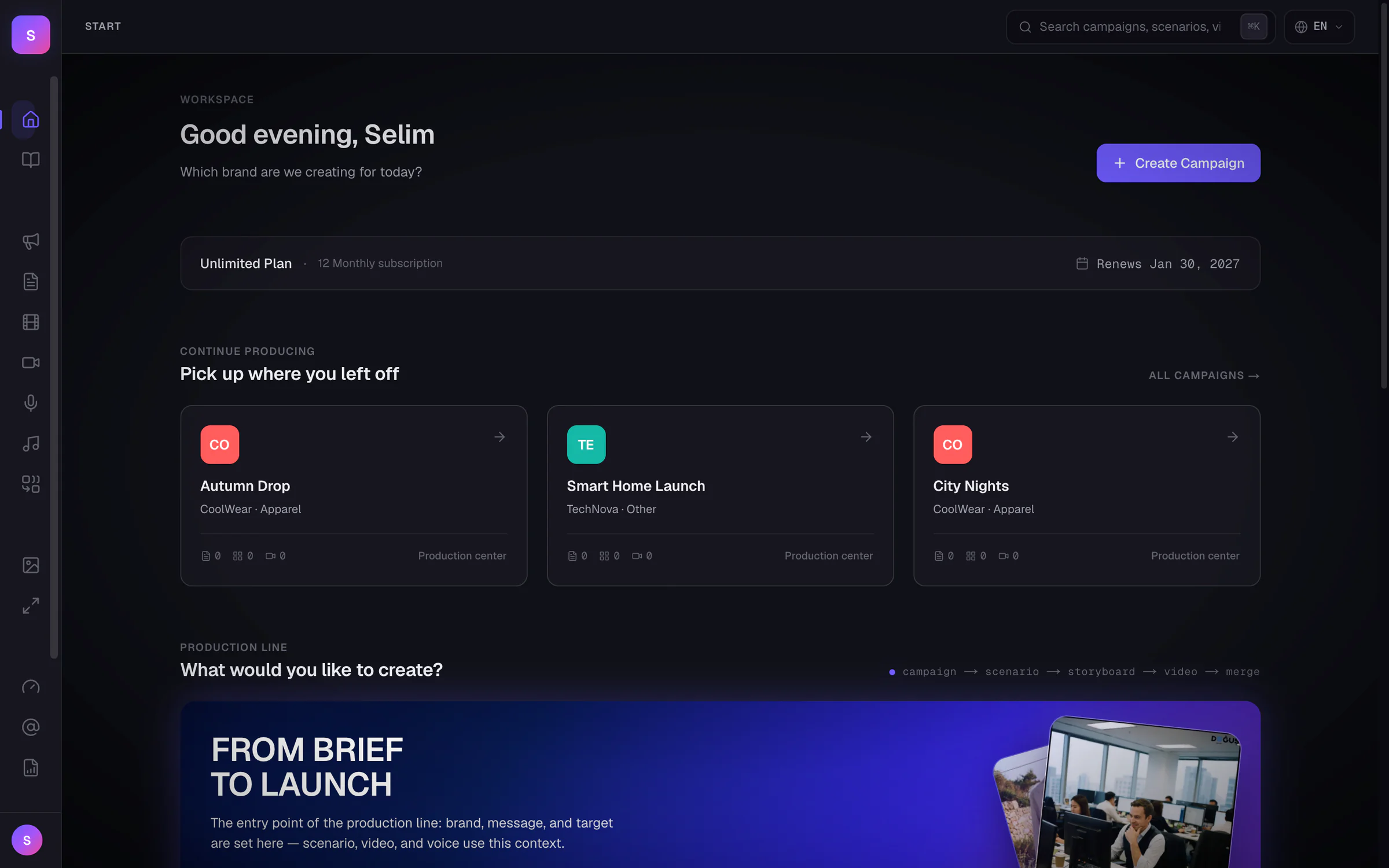Screen dimensions: 1389x868
Task: Click the storyboard step in production line
Action: pos(1101,672)
